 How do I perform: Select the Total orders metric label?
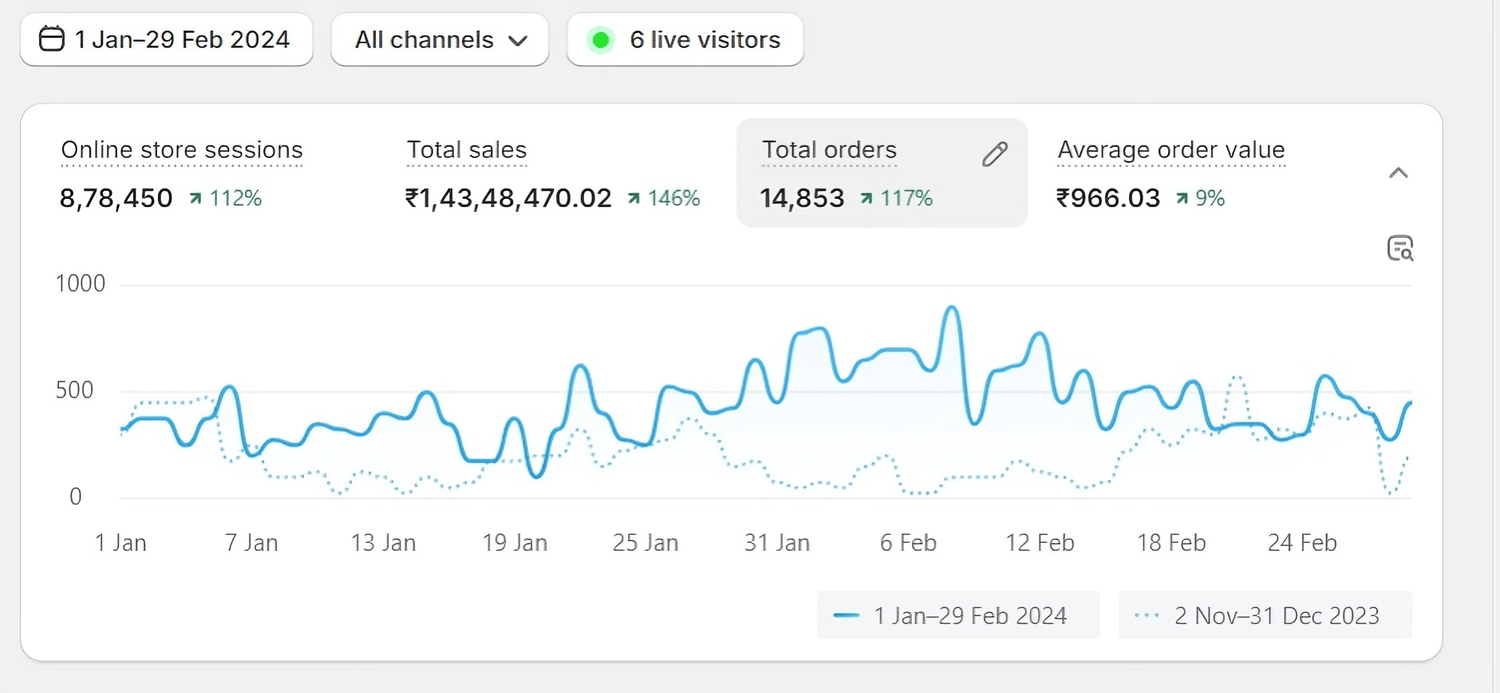point(829,151)
